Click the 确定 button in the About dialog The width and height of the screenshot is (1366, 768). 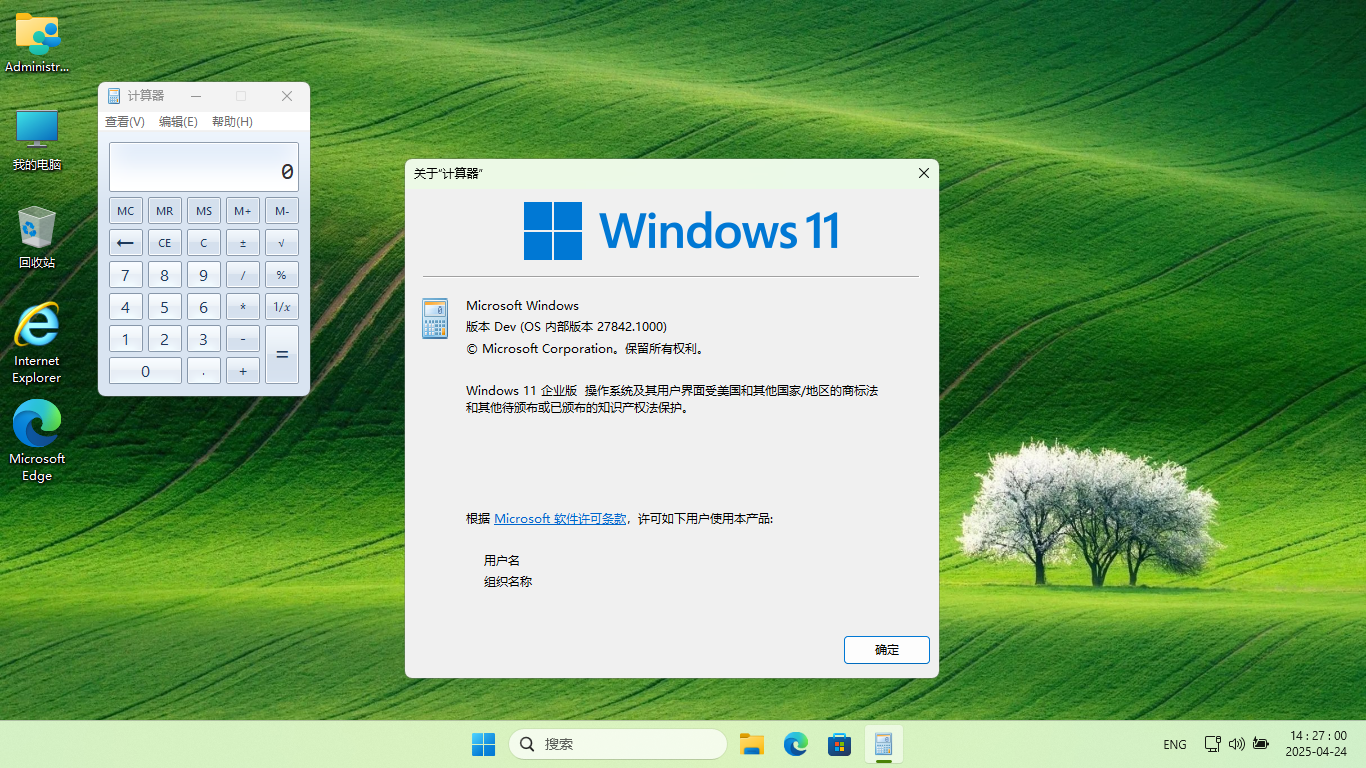[x=887, y=650]
